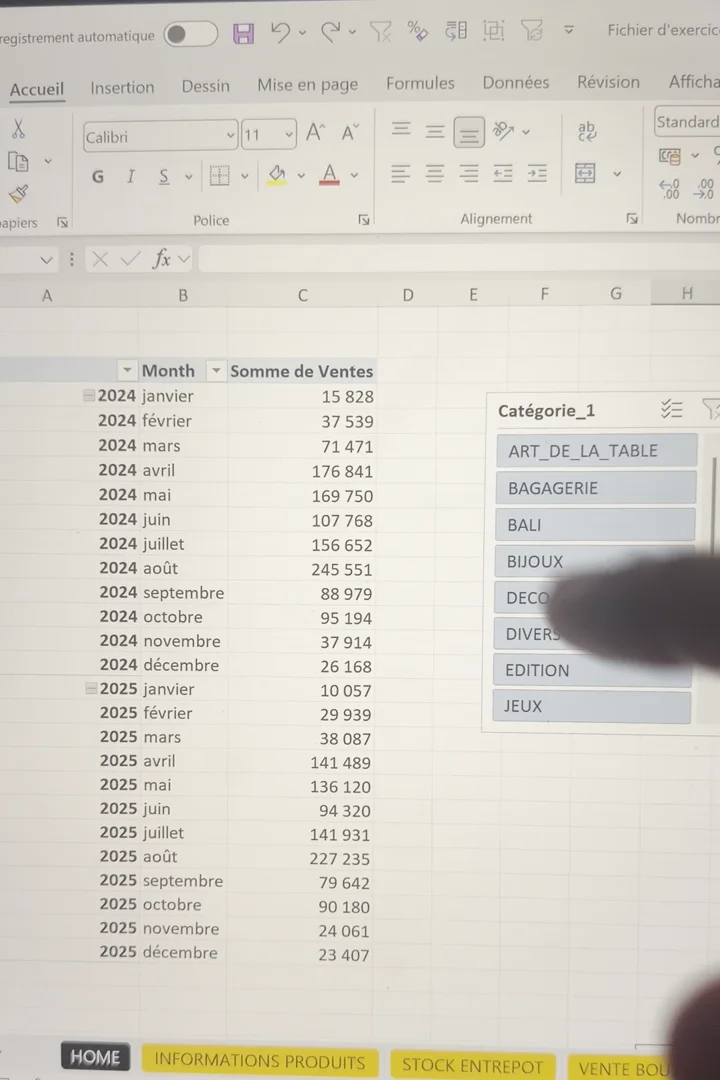Viewport: 720px width, 1080px height.
Task: Increase font size with larger A icon
Action: point(316,132)
